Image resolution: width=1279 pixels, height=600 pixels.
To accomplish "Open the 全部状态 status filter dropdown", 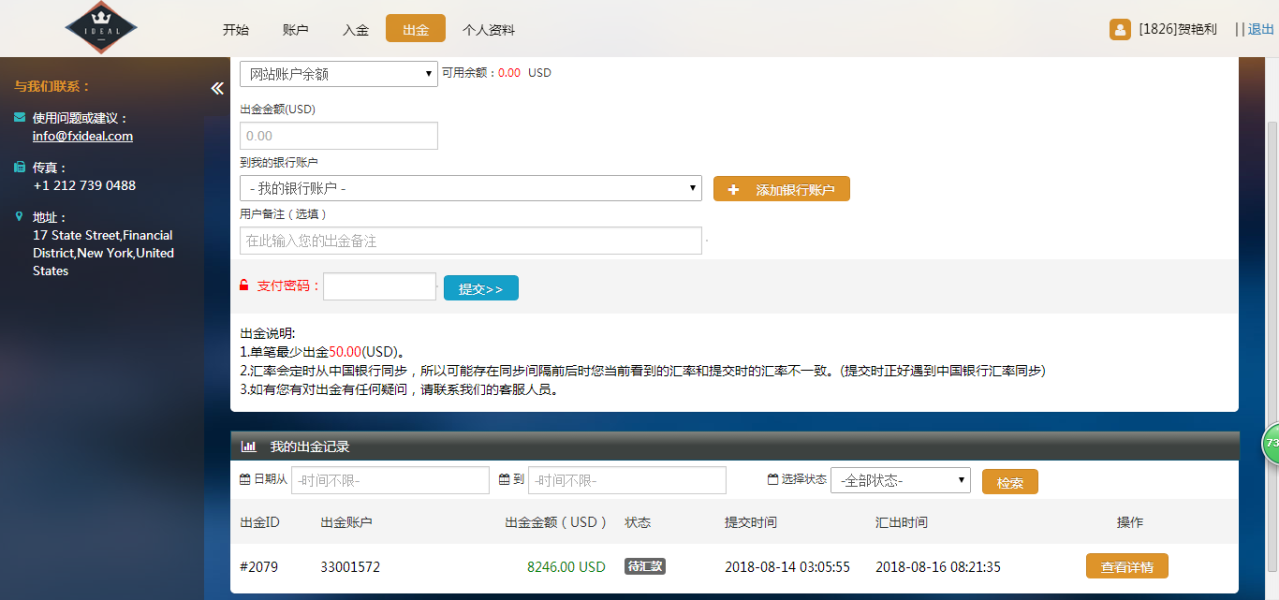I will coord(900,481).
